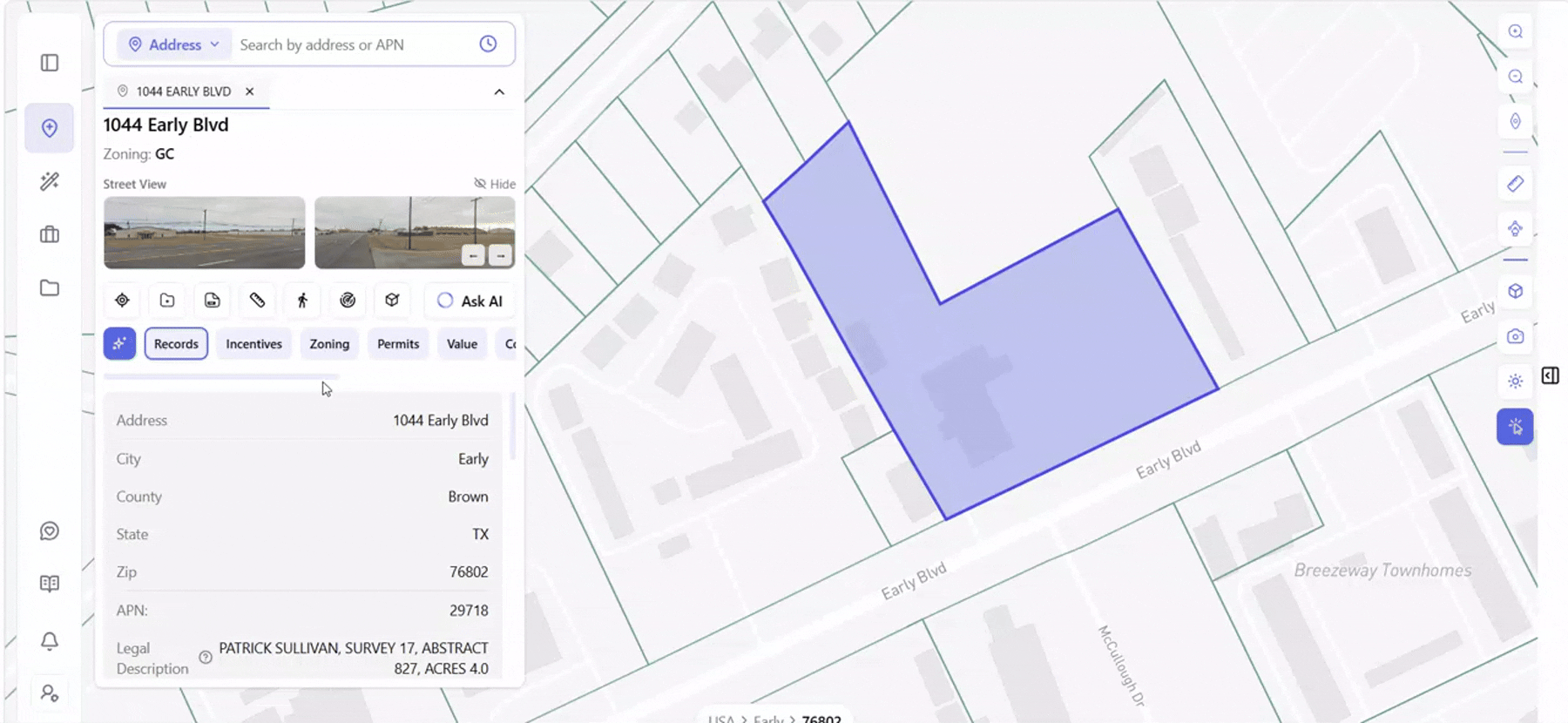
Task: Zoom in on the map
Action: tap(1516, 31)
